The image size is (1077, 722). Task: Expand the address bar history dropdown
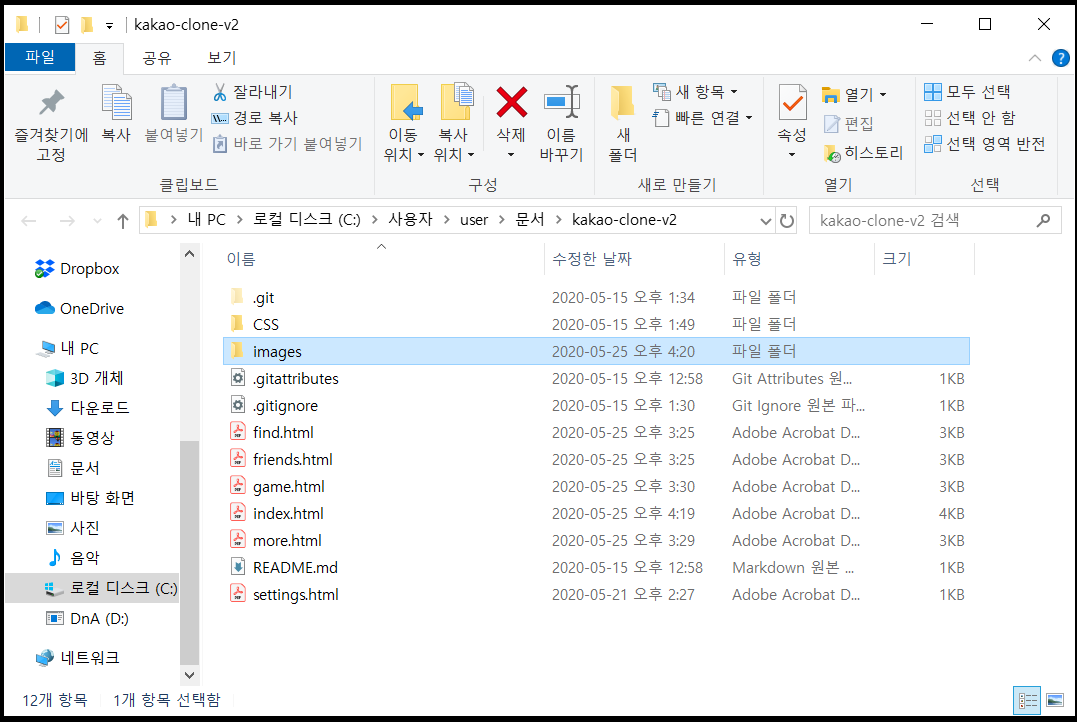tap(766, 221)
